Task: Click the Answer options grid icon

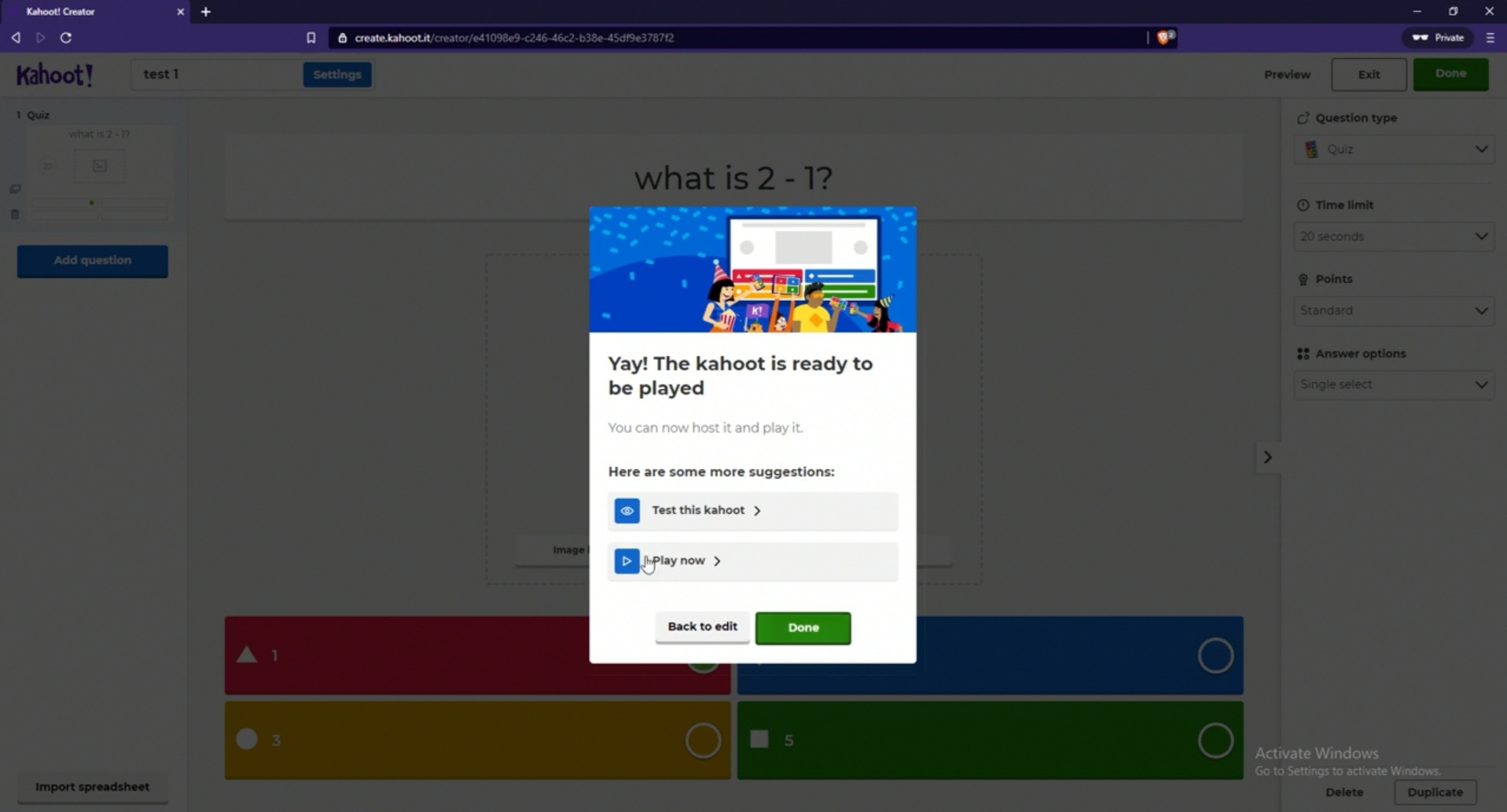Action: [1303, 354]
